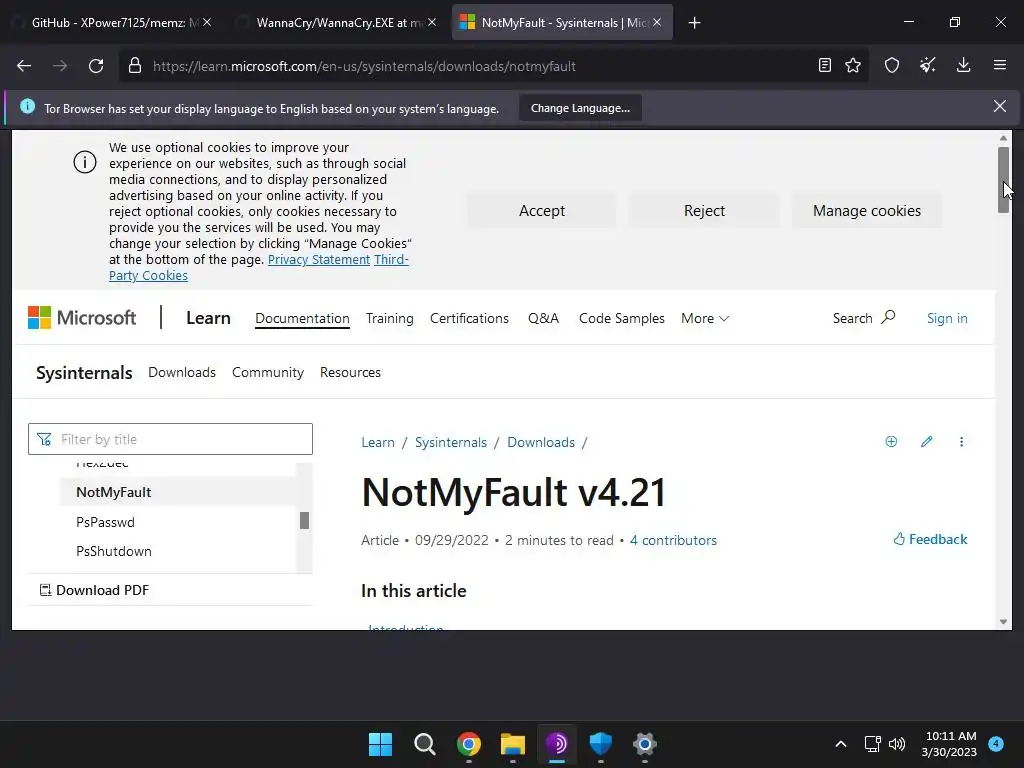The height and width of the screenshot is (768, 1024).
Task: Close the GitHub memz tab
Action: [x=207, y=22]
